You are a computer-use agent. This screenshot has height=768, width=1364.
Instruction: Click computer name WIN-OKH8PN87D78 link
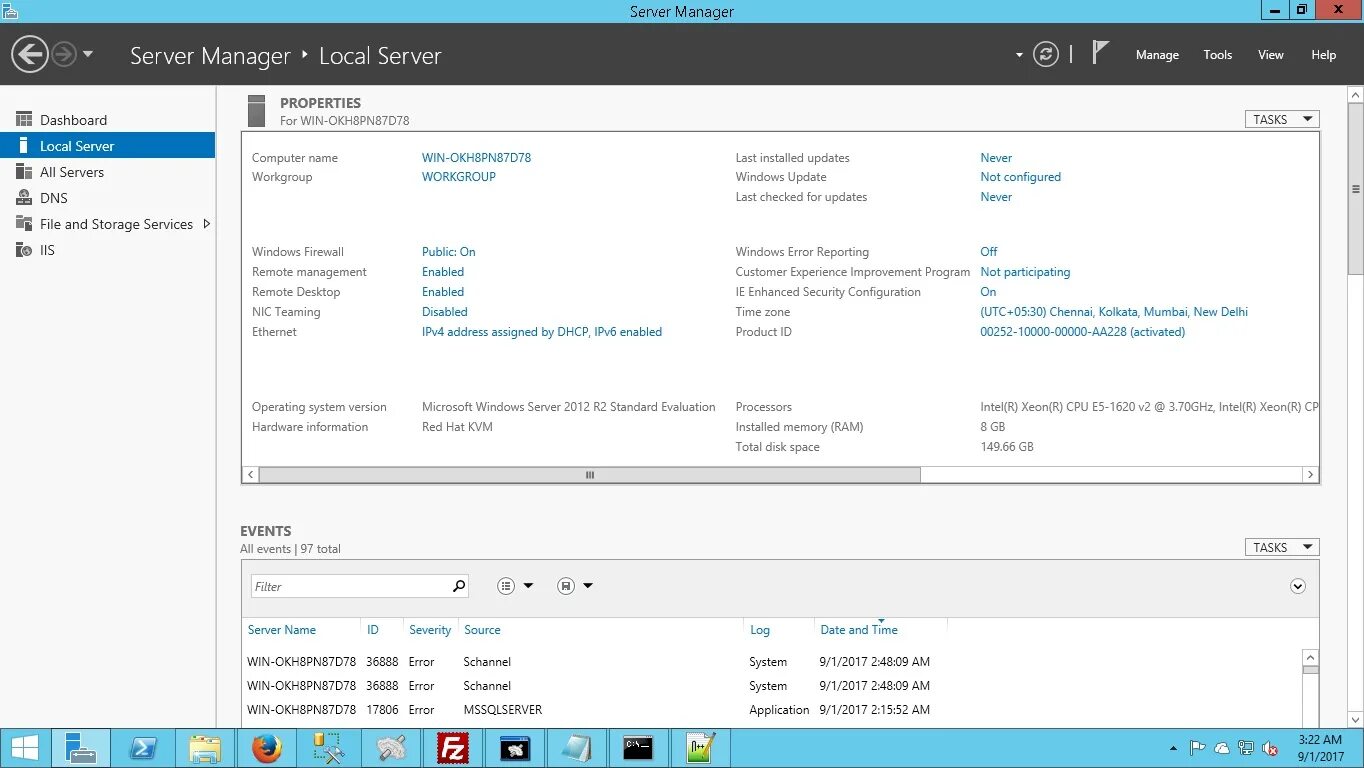476,158
